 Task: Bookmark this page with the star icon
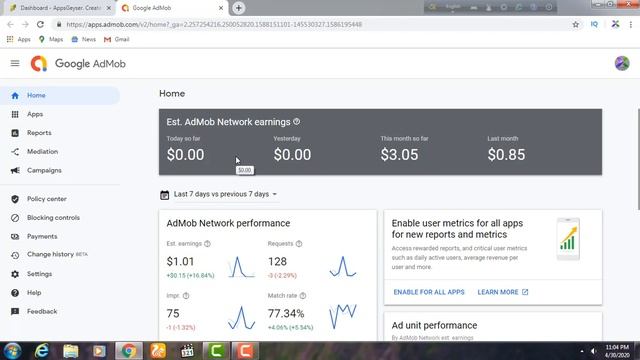click(x=576, y=24)
